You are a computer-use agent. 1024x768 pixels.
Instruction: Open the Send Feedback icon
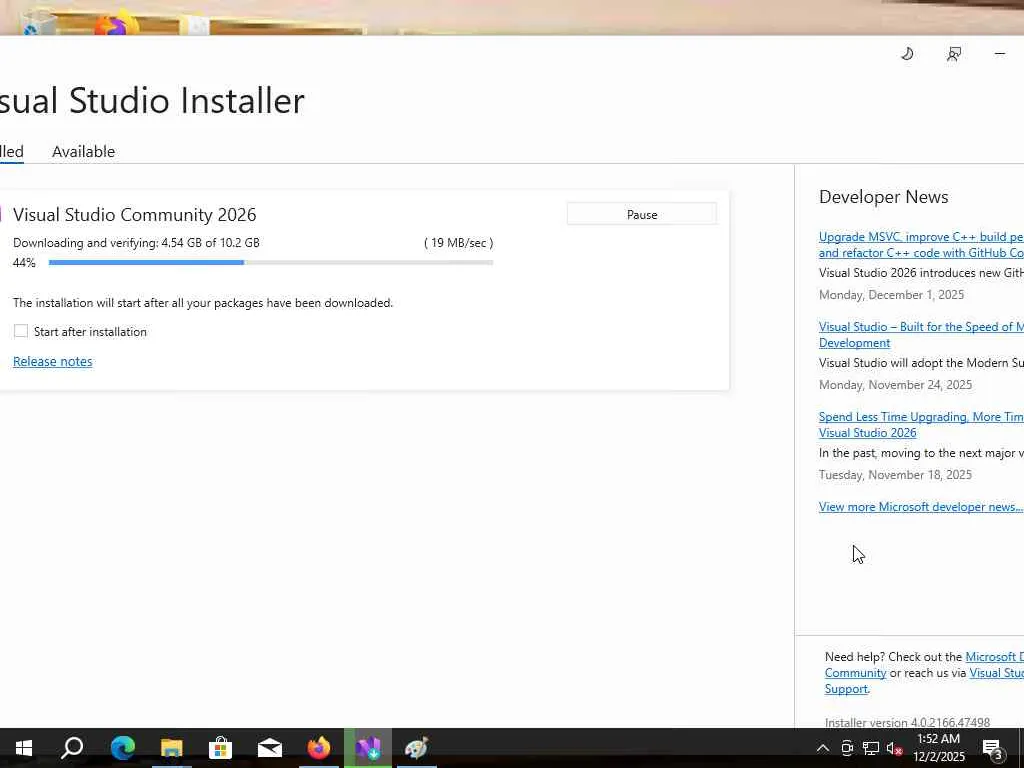point(953,54)
